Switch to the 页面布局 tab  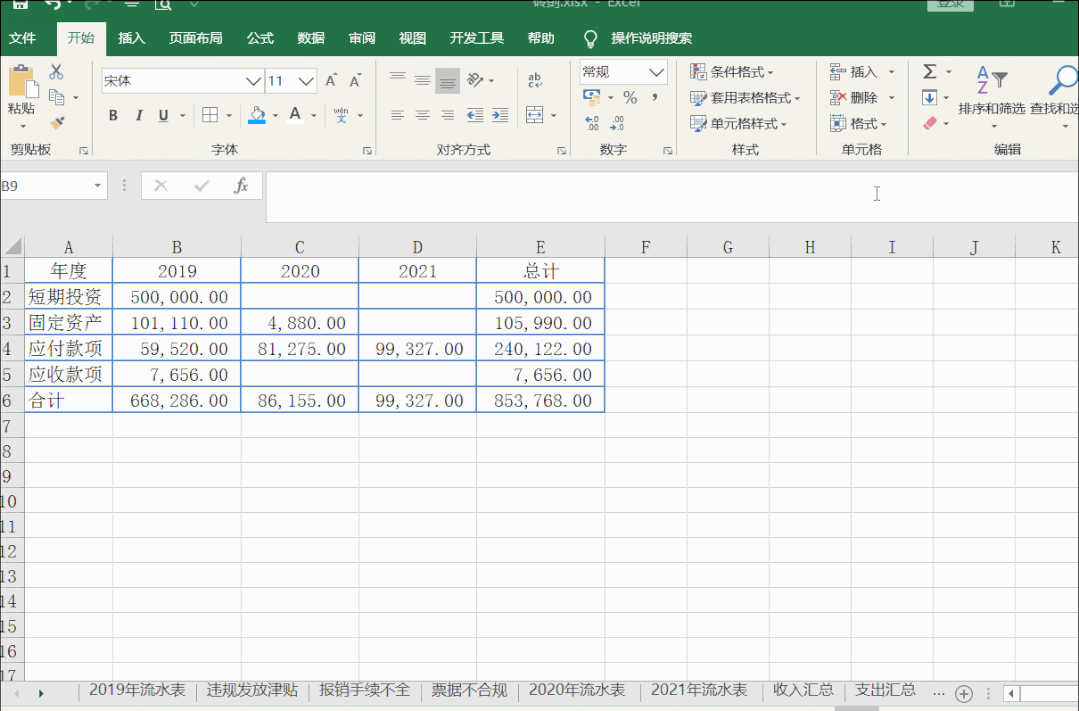(x=195, y=38)
